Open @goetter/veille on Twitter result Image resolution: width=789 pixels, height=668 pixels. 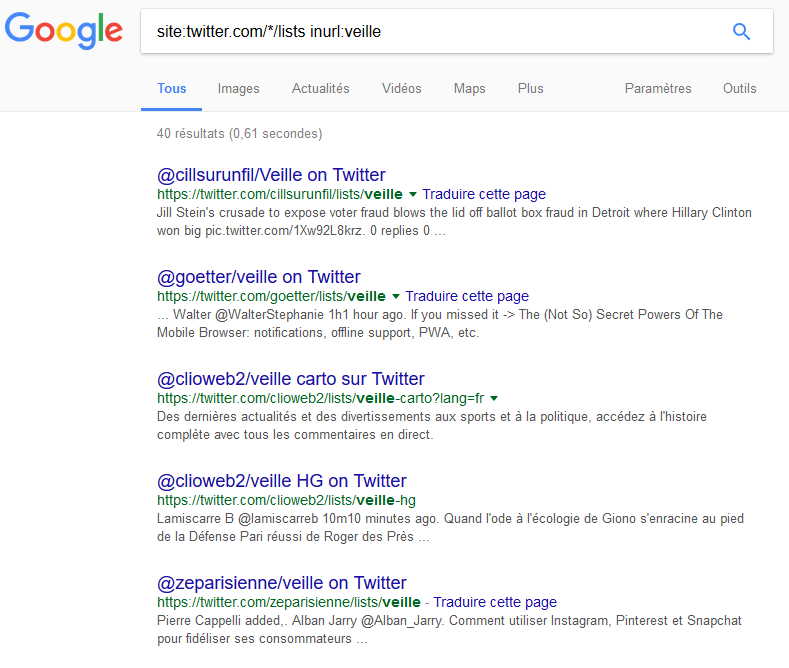click(259, 277)
